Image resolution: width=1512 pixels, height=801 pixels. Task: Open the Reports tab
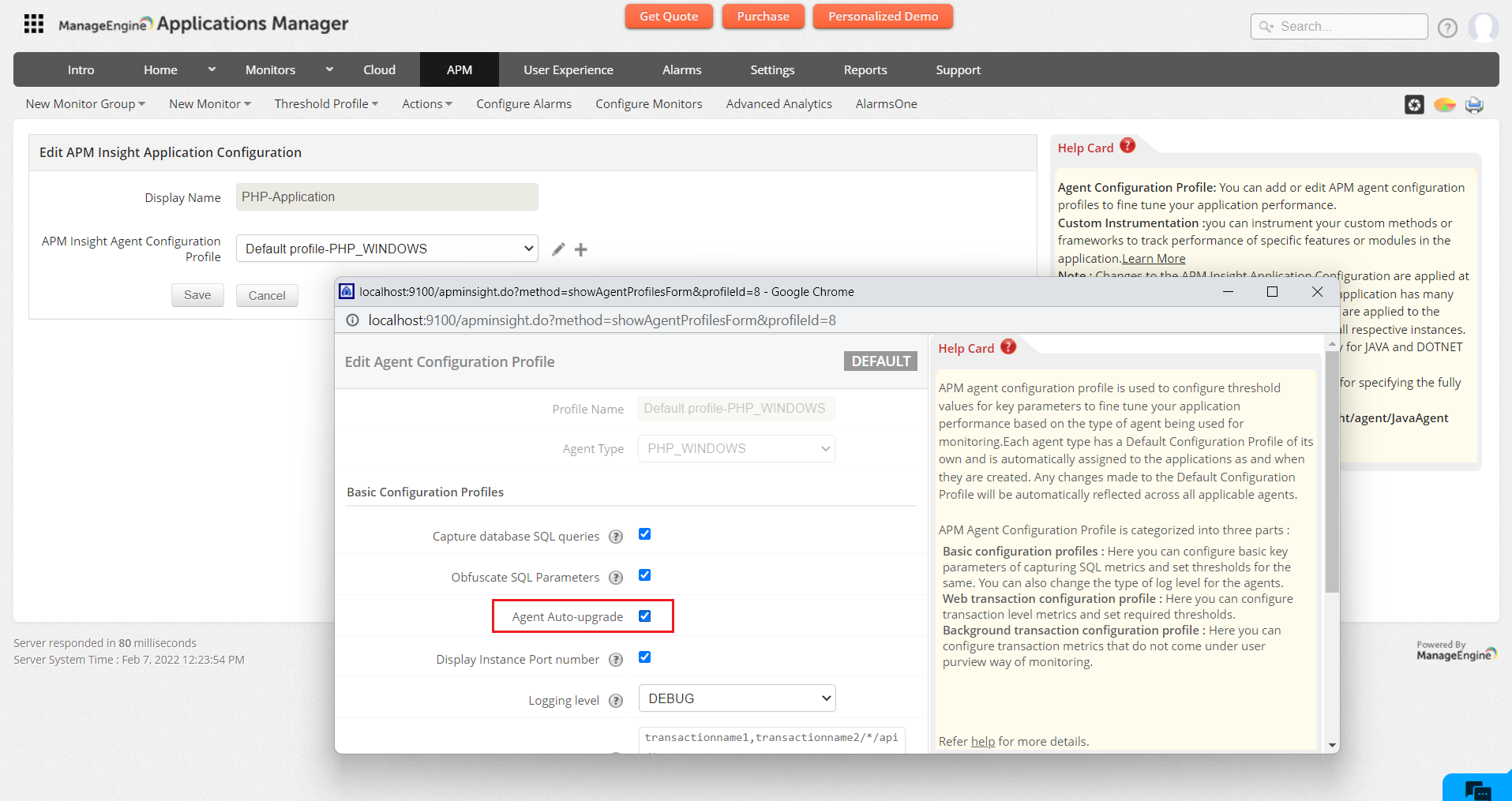pos(865,69)
